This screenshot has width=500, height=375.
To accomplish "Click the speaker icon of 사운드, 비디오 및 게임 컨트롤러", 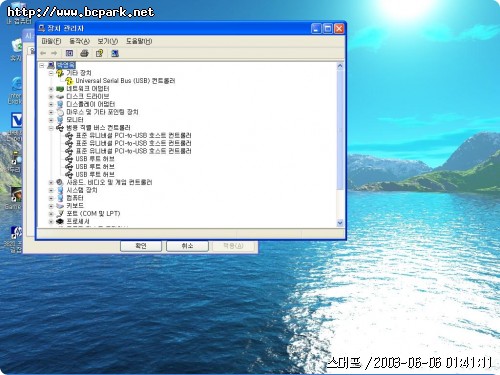I will coord(60,182).
